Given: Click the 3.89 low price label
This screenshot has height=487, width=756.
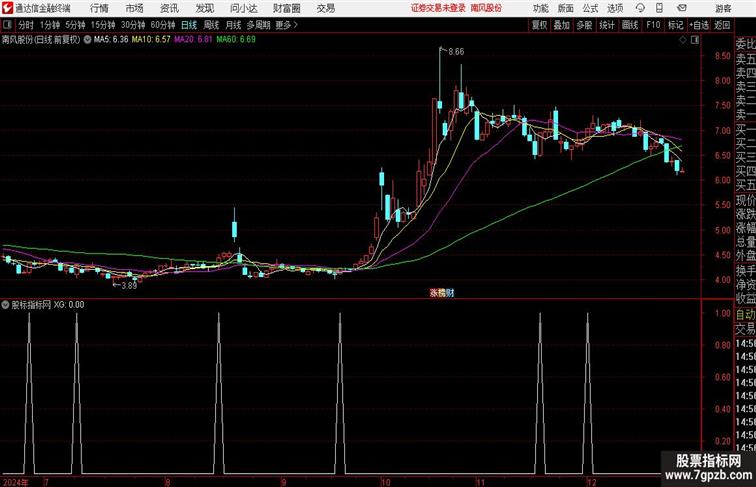Looking at the screenshot, I should (x=129, y=285).
